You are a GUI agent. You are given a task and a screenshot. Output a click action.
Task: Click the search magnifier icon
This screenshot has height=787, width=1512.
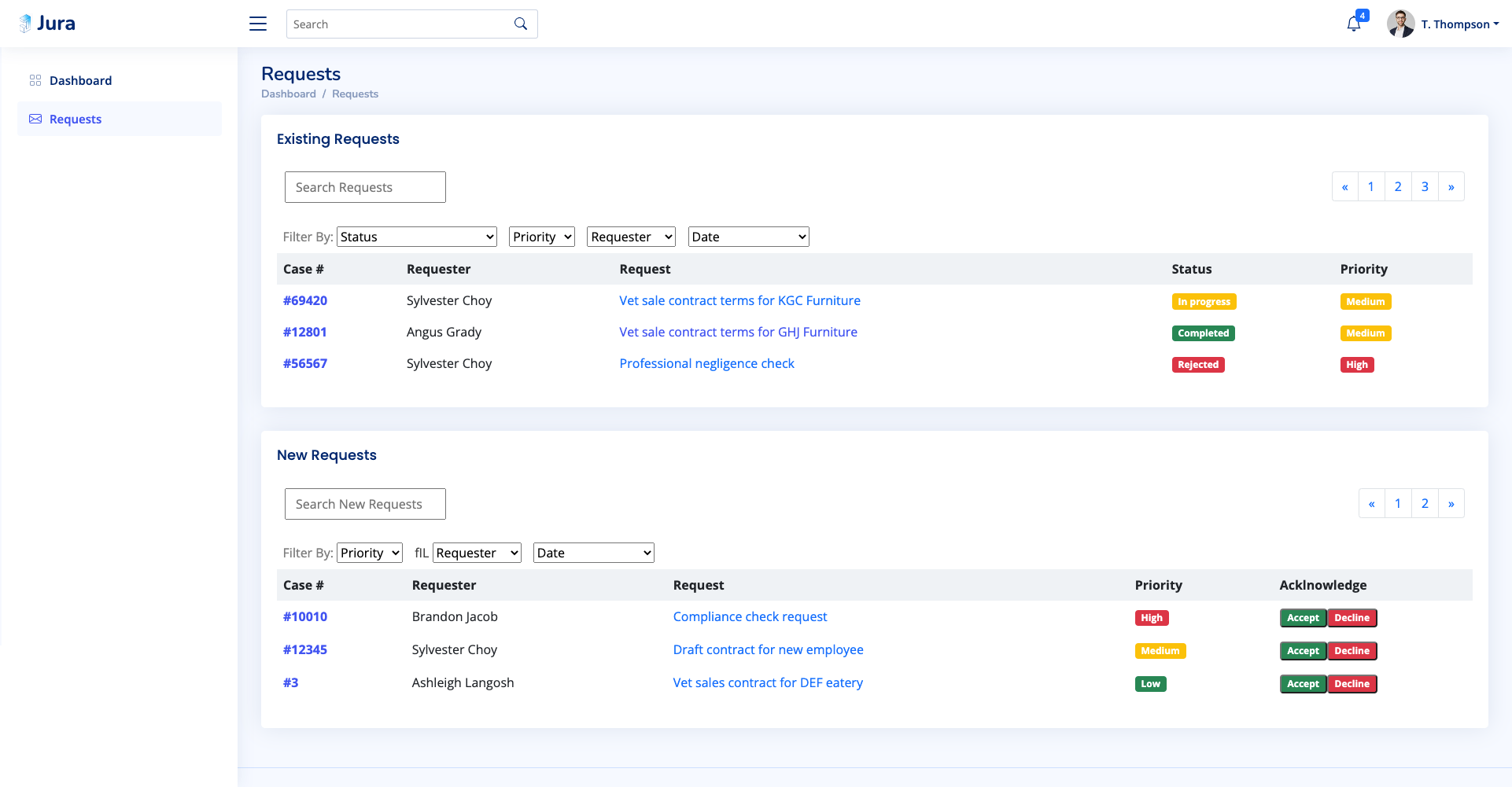point(521,24)
